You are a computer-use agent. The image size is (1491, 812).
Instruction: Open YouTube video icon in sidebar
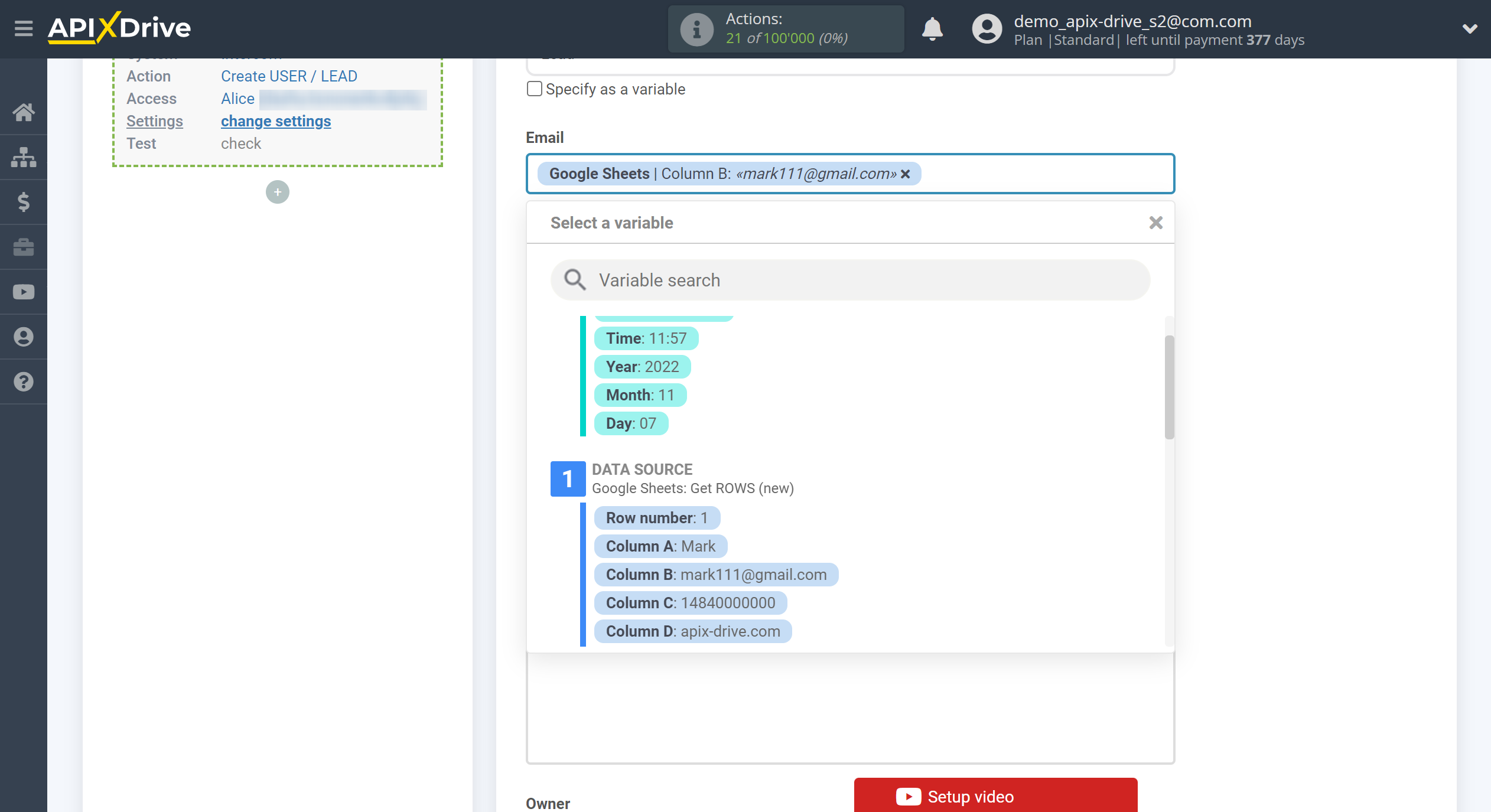[x=24, y=292]
